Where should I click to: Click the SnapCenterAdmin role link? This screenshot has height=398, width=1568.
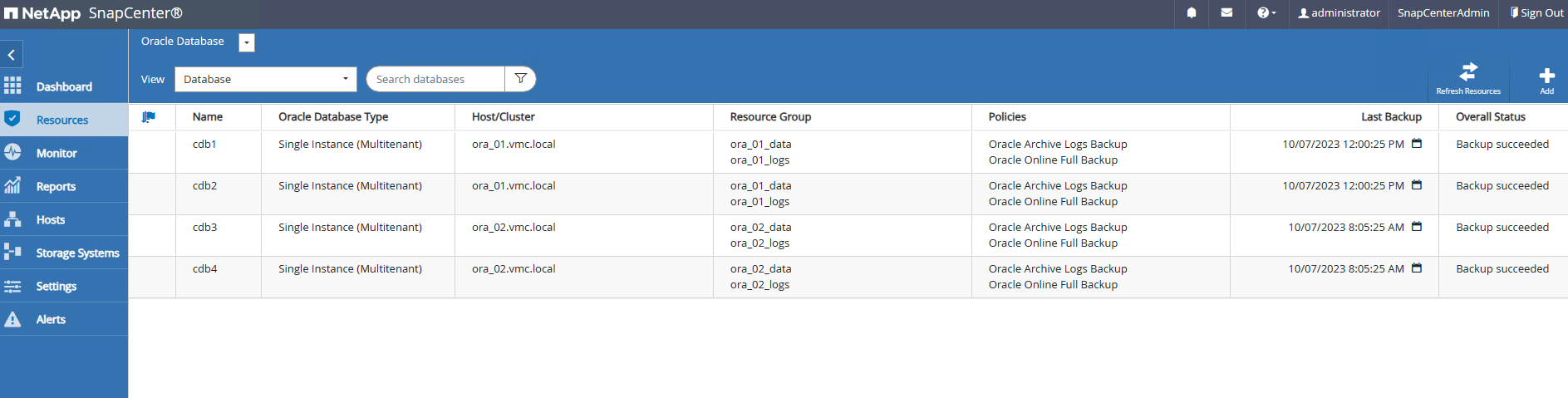[x=1443, y=13]
